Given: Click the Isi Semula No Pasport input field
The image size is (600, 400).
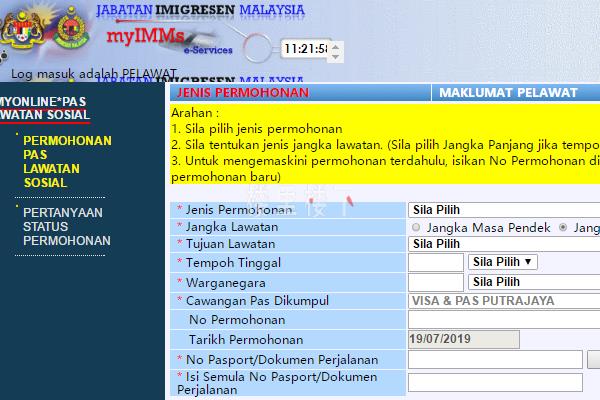Looking at the screenshot, I should click(x=494, y=382).
